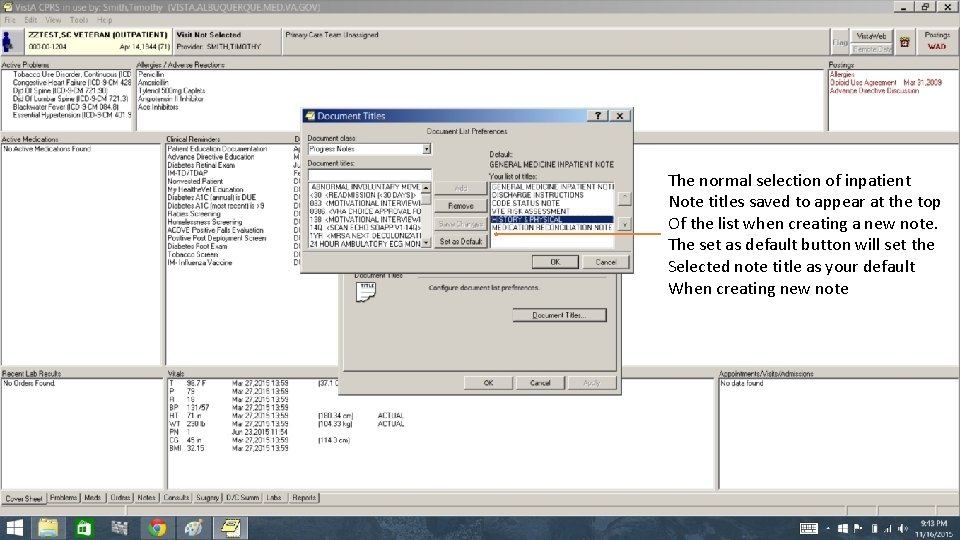
Task: Open the red reminders alarm clock icon
Action: (x=904, y=42)
